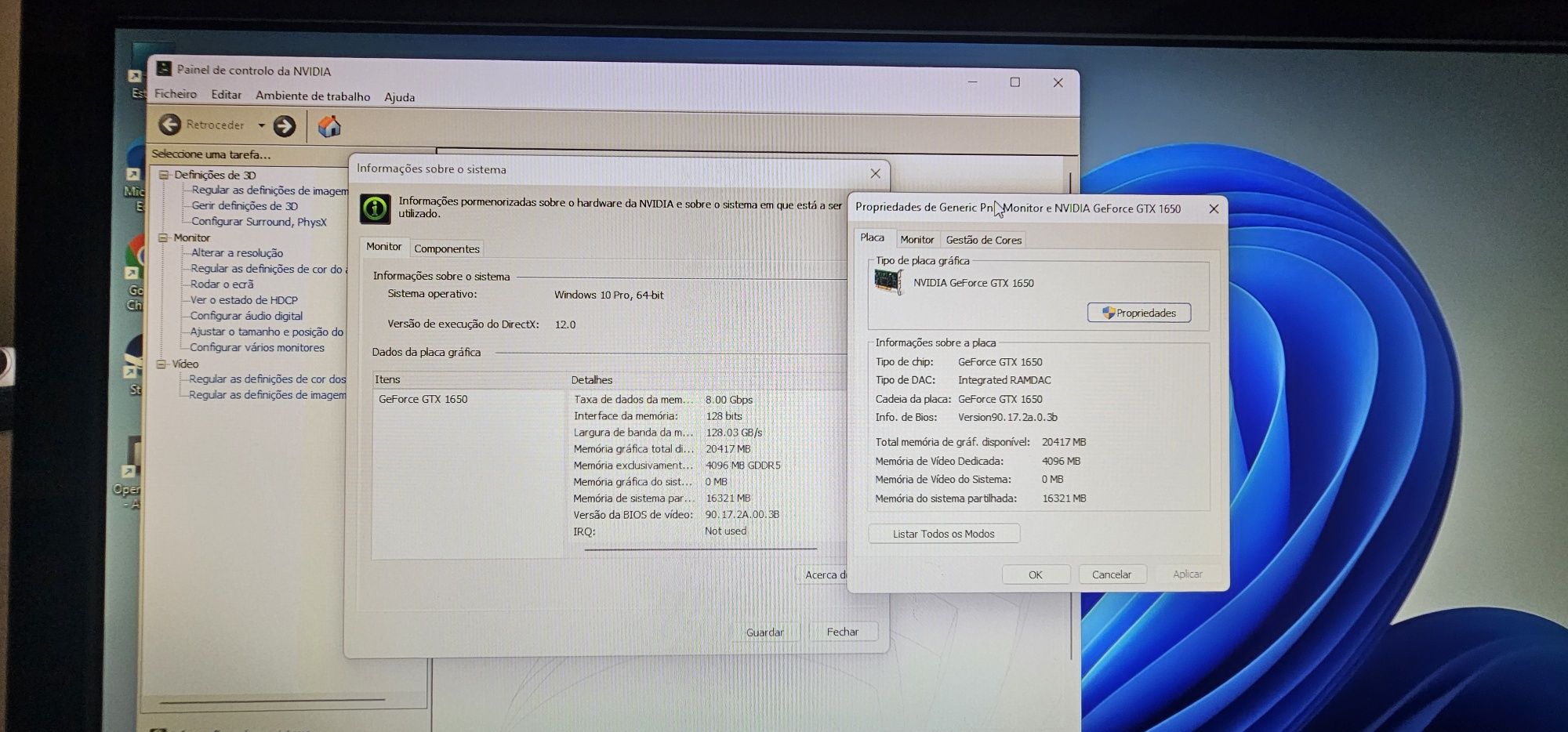This screenshot has height=732, width=1568.
Task: Click the Integrated RAMDAC value
Action: point(1004,380)
